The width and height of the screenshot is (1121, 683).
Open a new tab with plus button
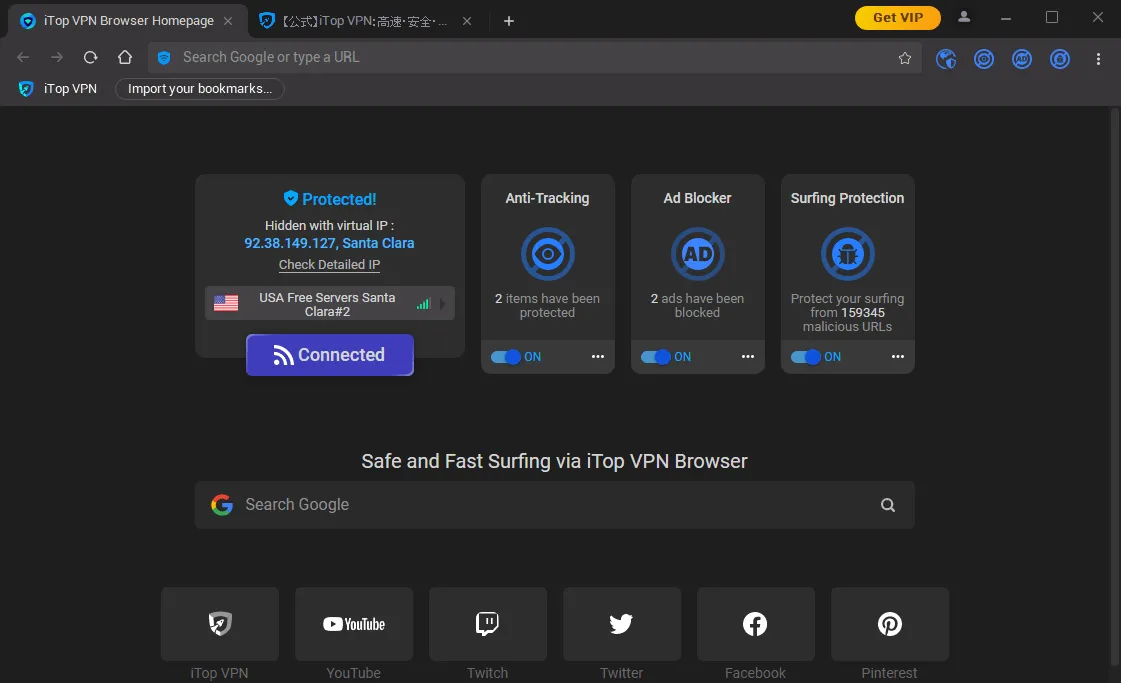509,21
